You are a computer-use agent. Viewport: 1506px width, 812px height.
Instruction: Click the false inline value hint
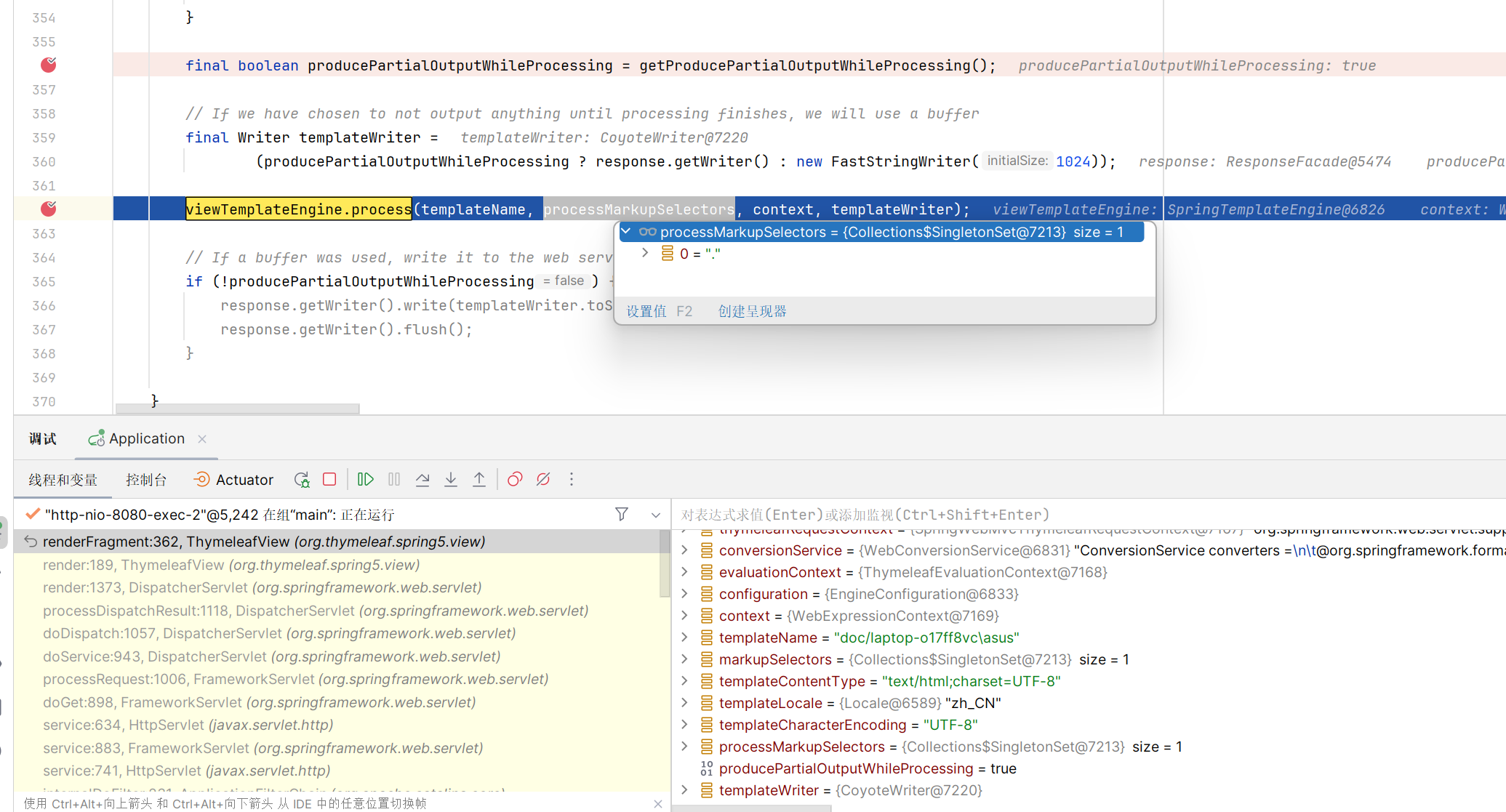(564, 281)
